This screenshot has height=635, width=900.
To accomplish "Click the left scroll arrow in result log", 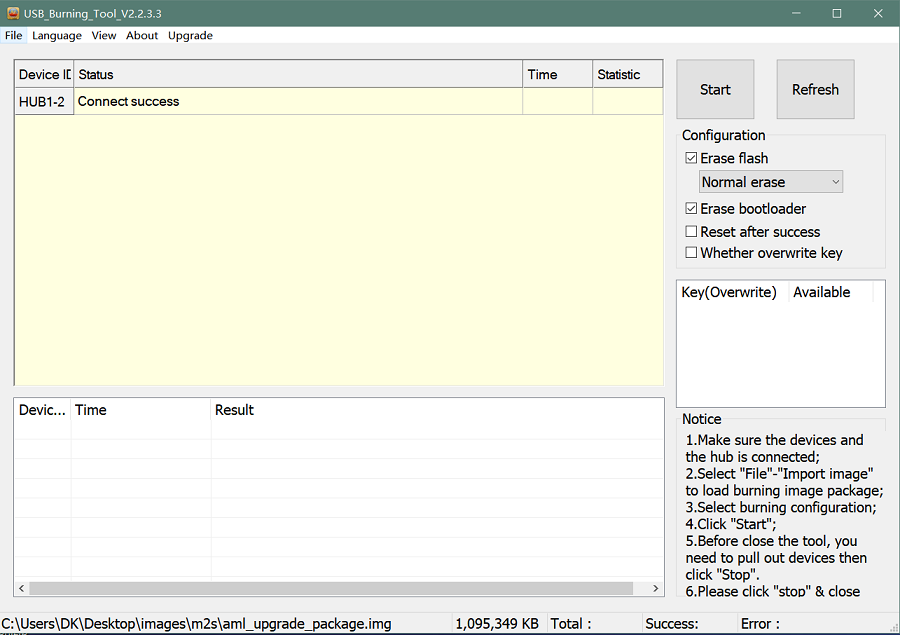I will pyautogui.click(x=22, y=589).
